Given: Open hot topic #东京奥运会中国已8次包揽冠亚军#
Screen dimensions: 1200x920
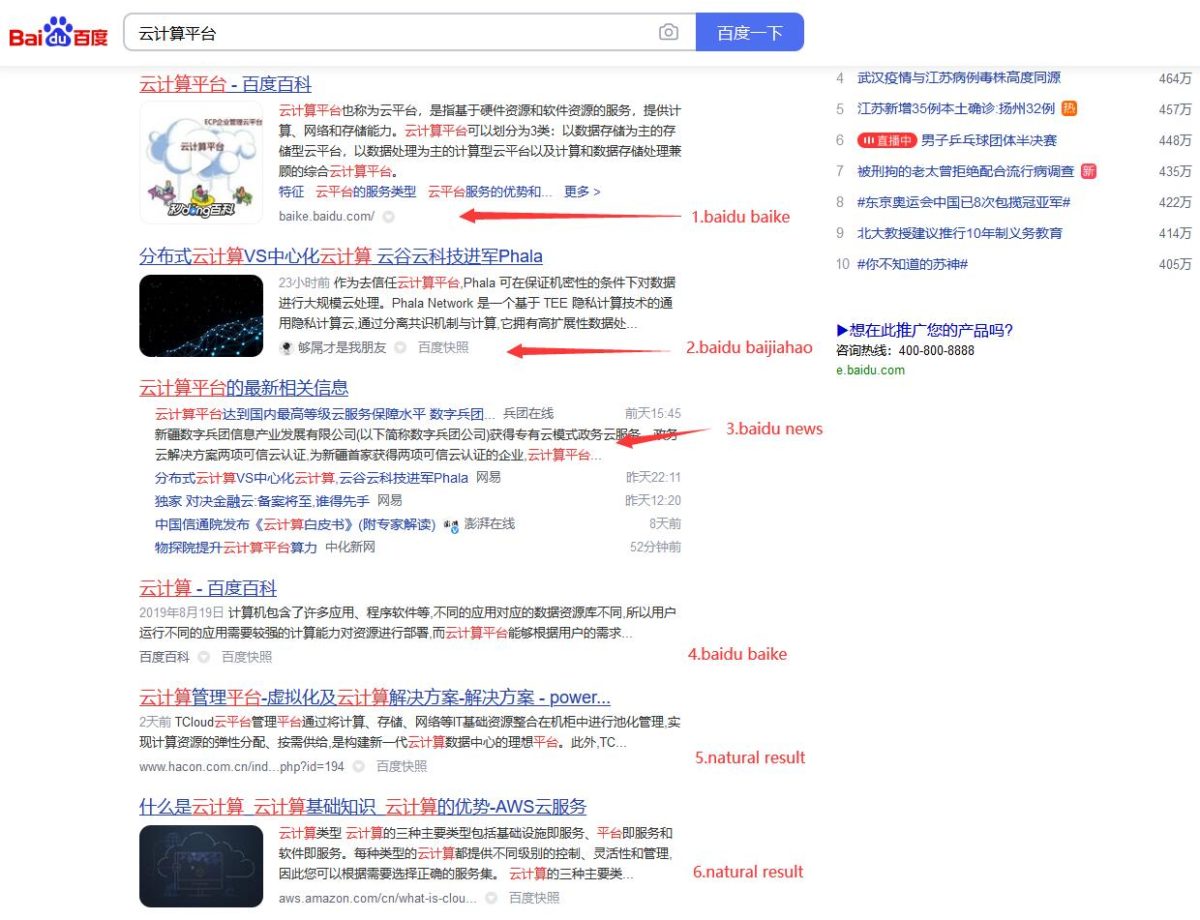Looking at the screenshot, I should tap(964, 202).
